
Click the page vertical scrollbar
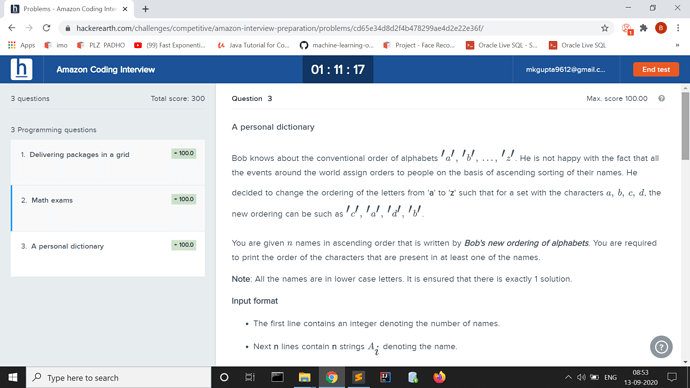coord(685,127)
